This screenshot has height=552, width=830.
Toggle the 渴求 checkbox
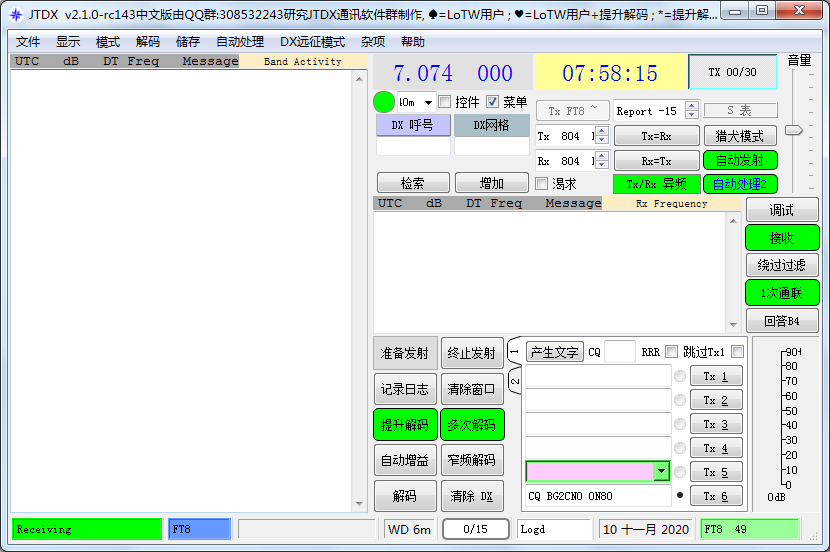tap(541, 184)
